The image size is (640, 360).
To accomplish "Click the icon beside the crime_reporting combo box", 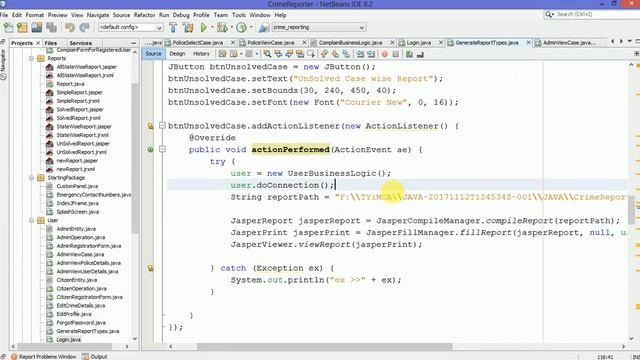I will tap(264, 27).
